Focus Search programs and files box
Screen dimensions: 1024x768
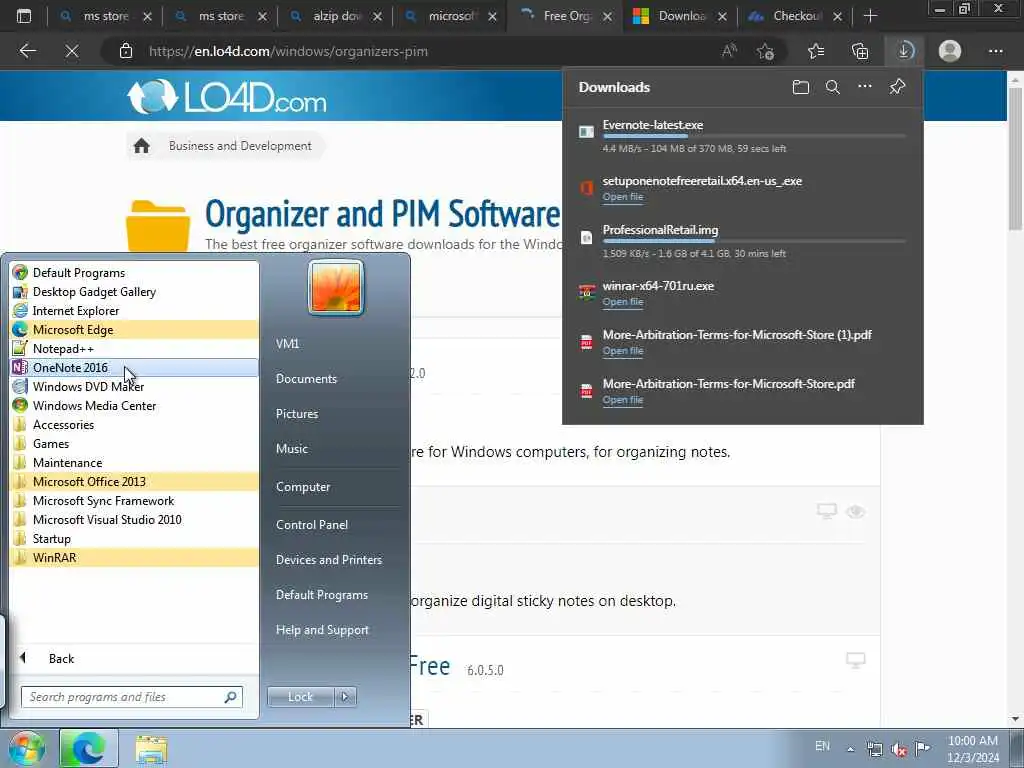pyautogui.click(x=132, y=697)
